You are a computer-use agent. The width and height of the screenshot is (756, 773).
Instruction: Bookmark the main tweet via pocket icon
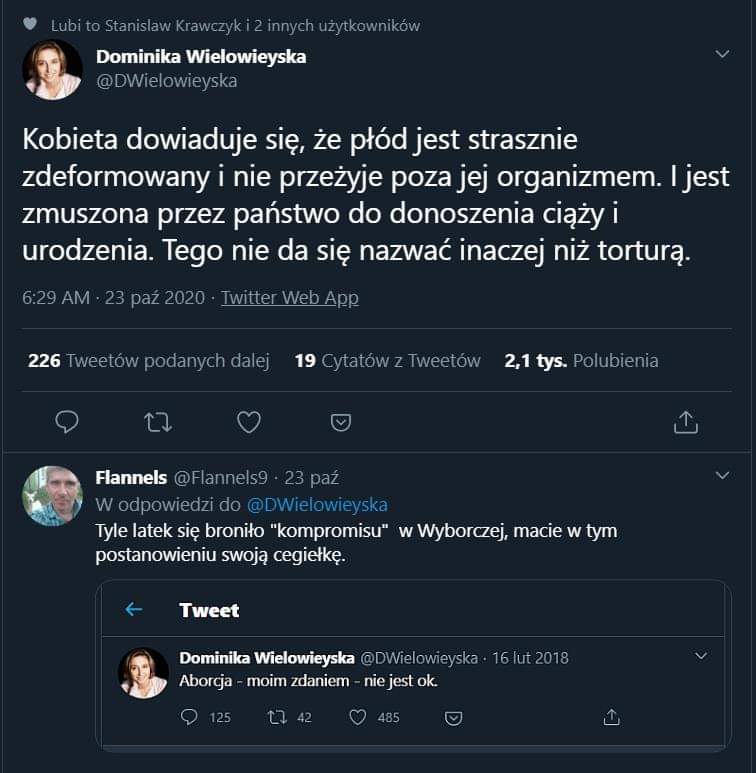click(341, 422)
